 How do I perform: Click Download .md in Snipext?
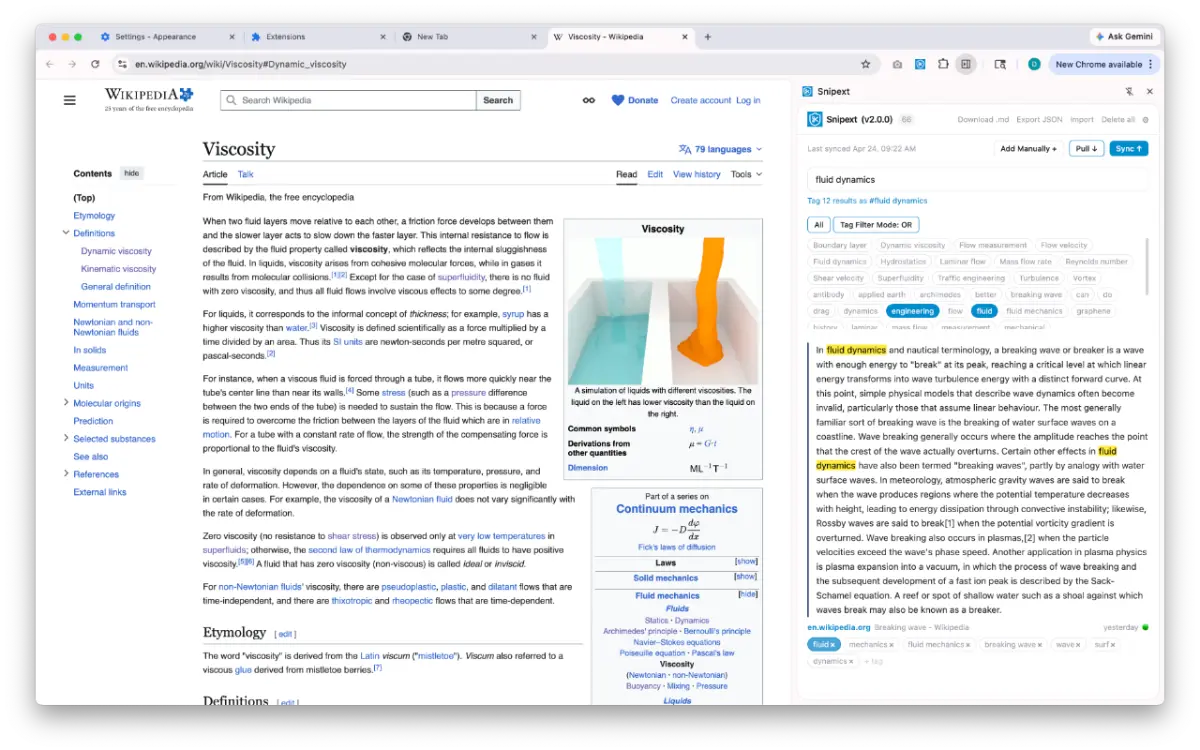tap(982, 120)
